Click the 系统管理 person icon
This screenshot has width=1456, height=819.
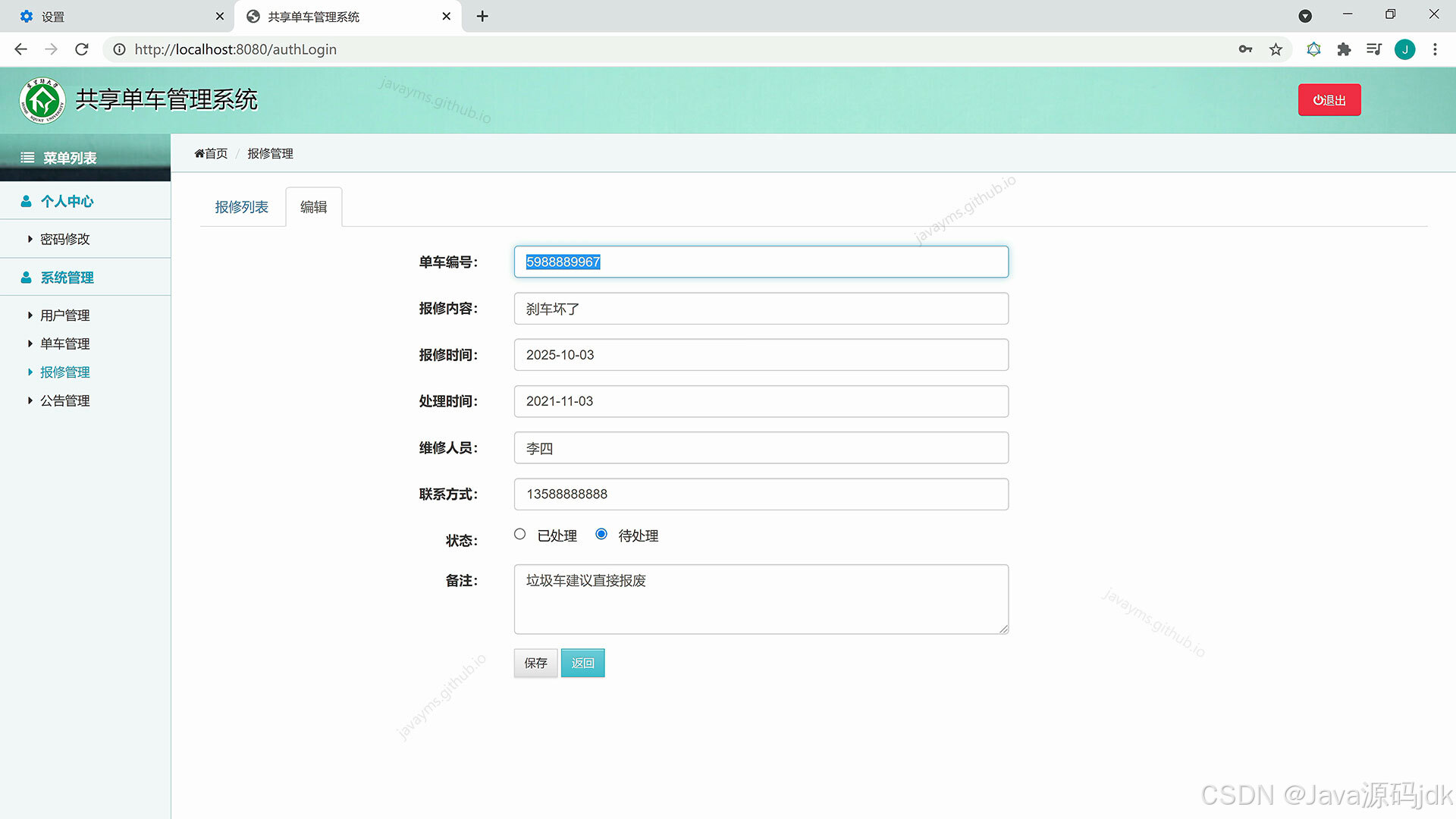pos(26,278)
